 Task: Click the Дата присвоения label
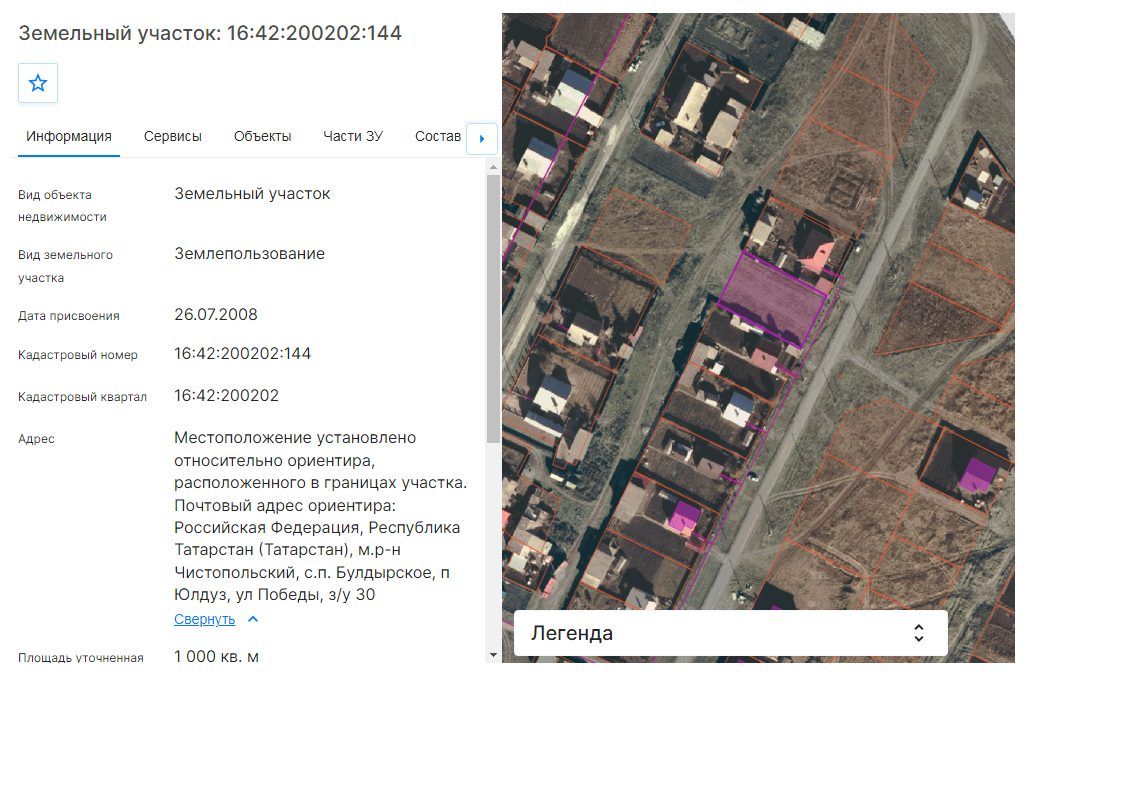pyautogui.click(x=69, y=316)
